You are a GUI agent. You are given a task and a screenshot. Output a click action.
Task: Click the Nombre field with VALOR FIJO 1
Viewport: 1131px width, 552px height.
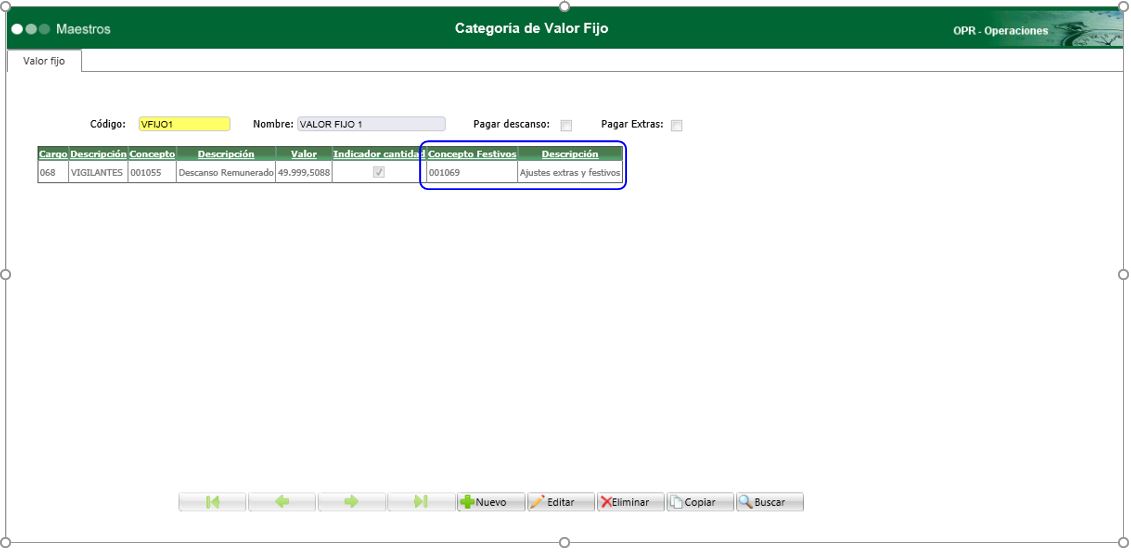point(371,124)
